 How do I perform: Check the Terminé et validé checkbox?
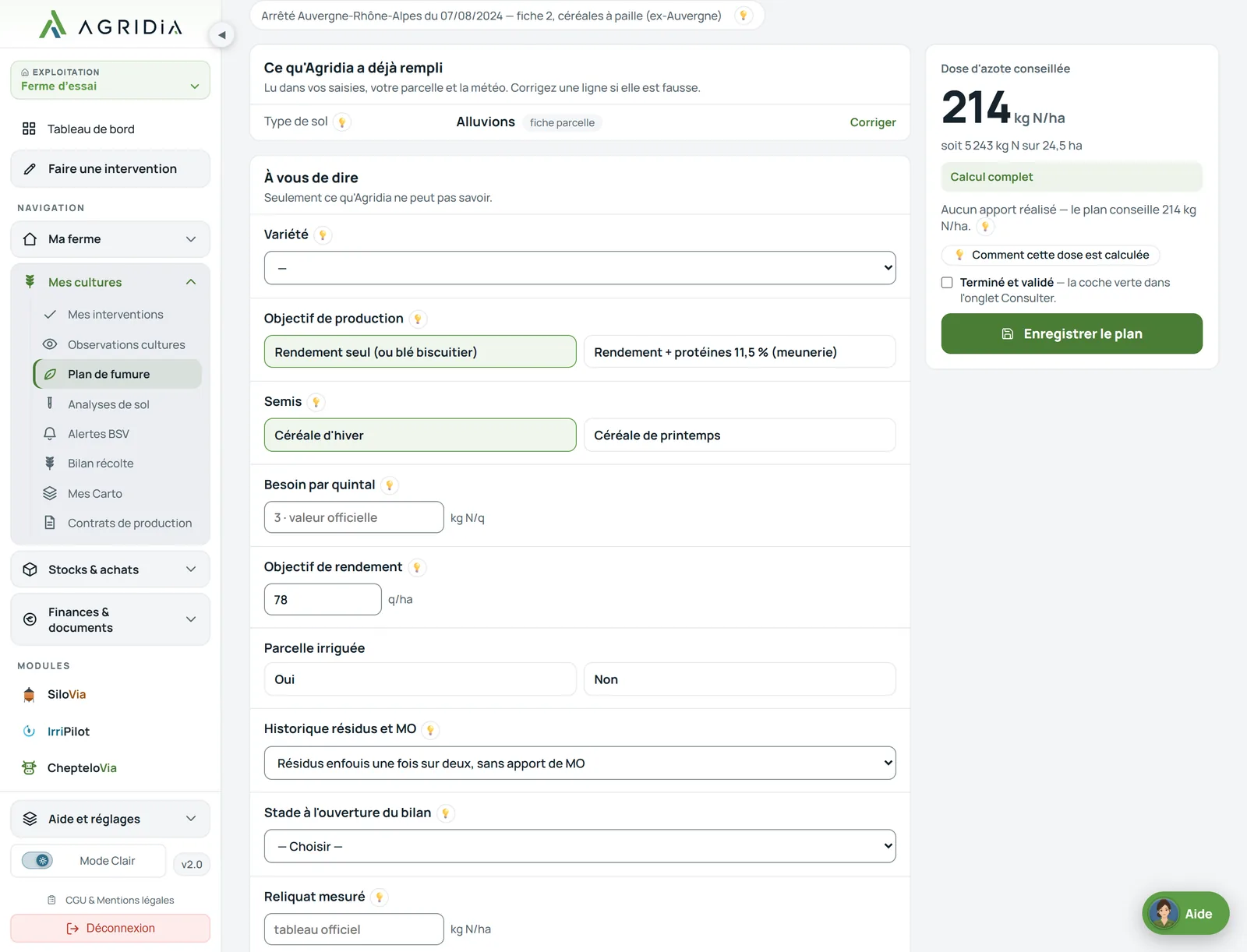(947, 283)
